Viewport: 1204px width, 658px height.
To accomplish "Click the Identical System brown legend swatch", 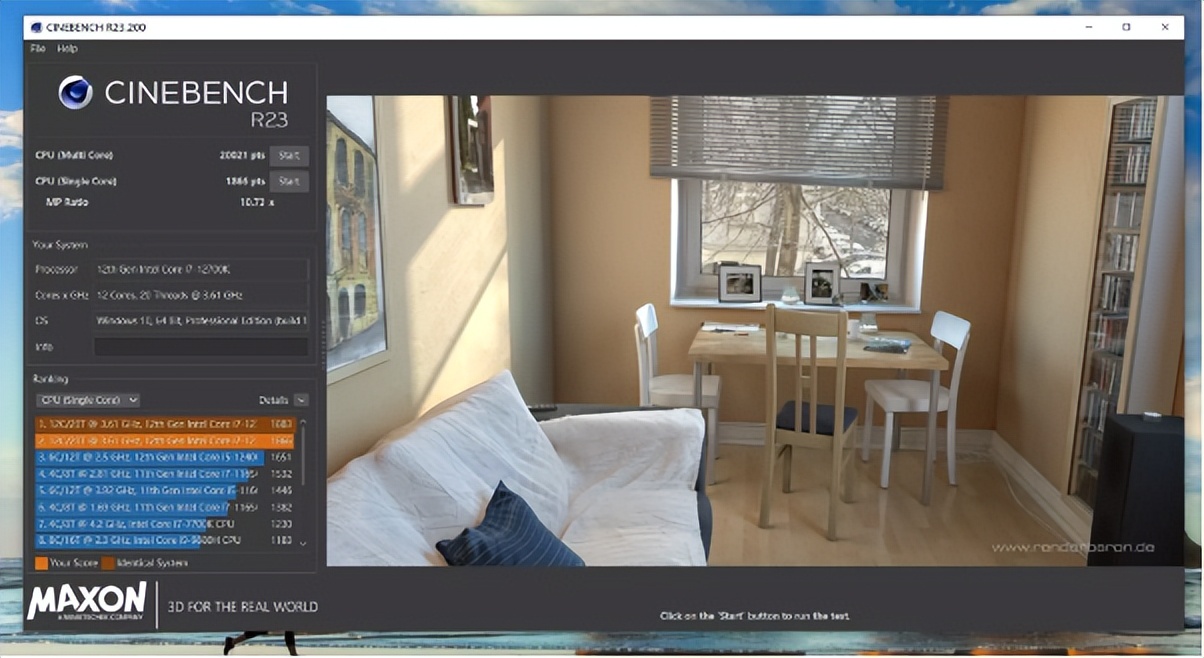I will pos(107,563).
